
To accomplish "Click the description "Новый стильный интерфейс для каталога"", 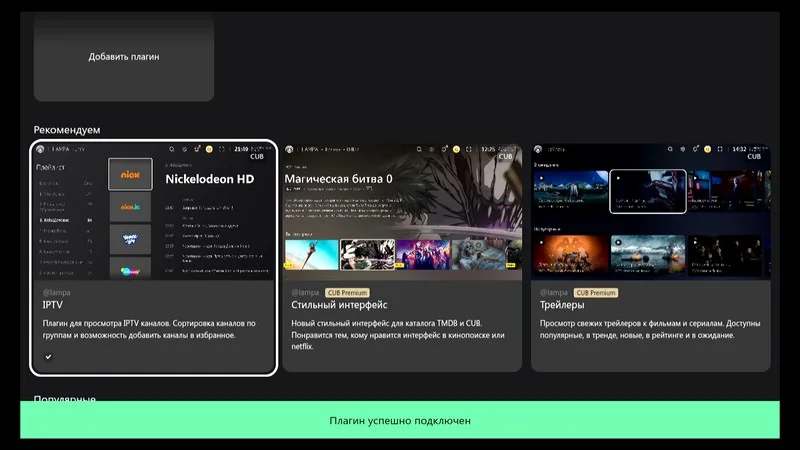I will [x=398, y=335].
